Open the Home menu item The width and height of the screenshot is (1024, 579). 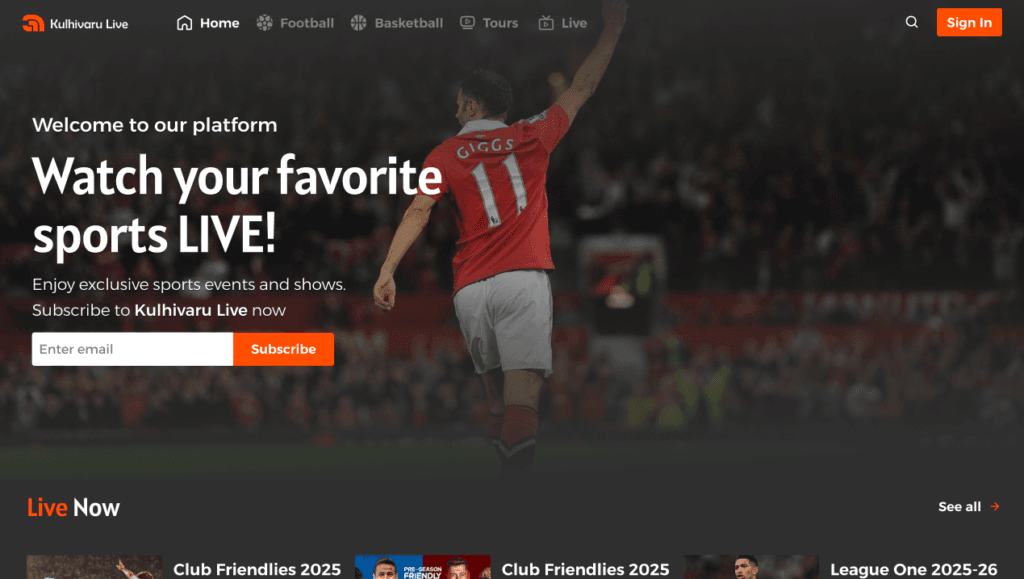point(219,23)
